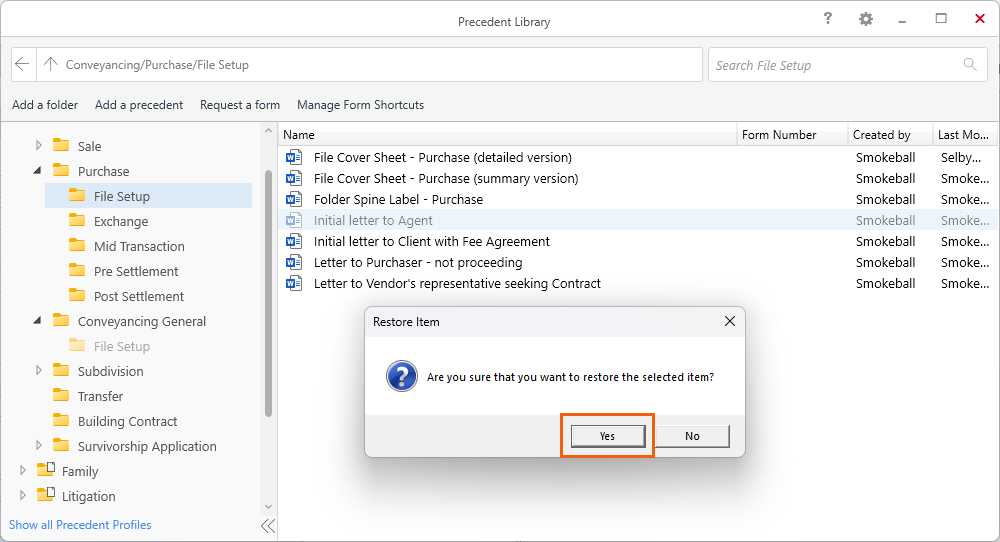Click Add a precedent menu item
Image resolution: width=1000 pixels, height=542 pixels.
[139, 105]
